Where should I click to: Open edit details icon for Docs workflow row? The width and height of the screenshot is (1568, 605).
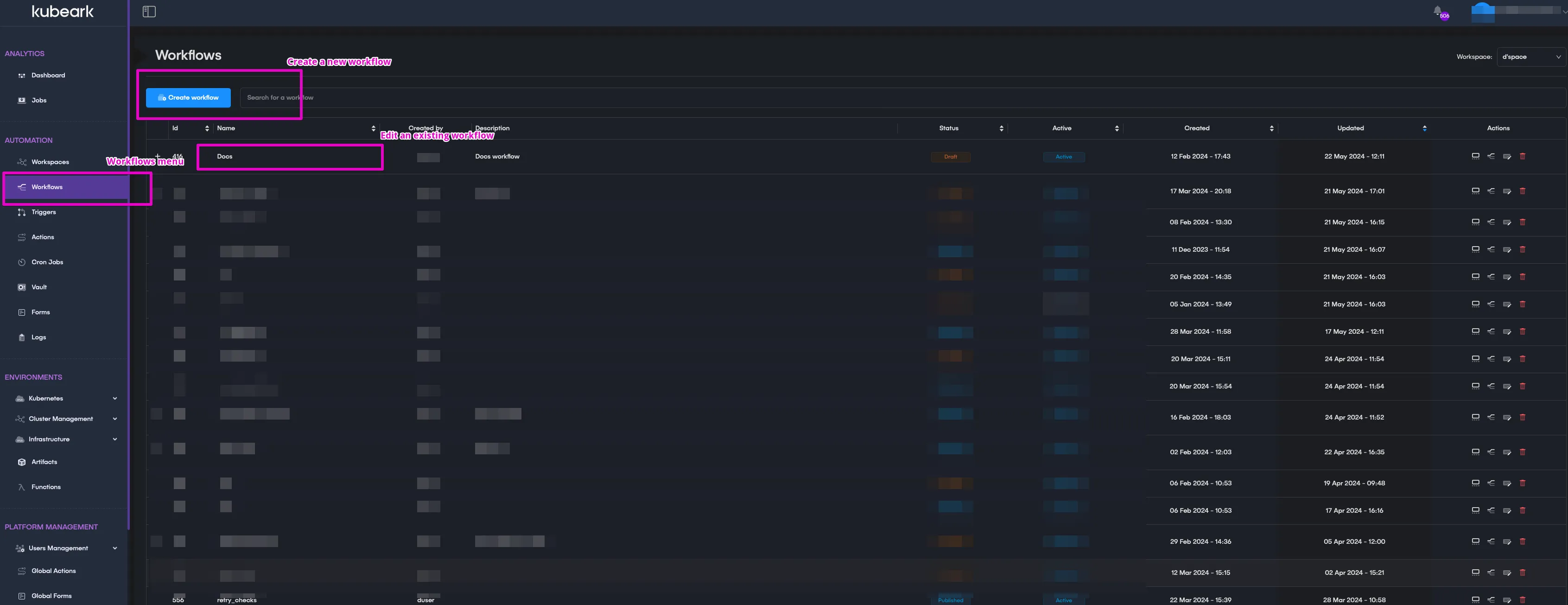(x=1506, y=156)
